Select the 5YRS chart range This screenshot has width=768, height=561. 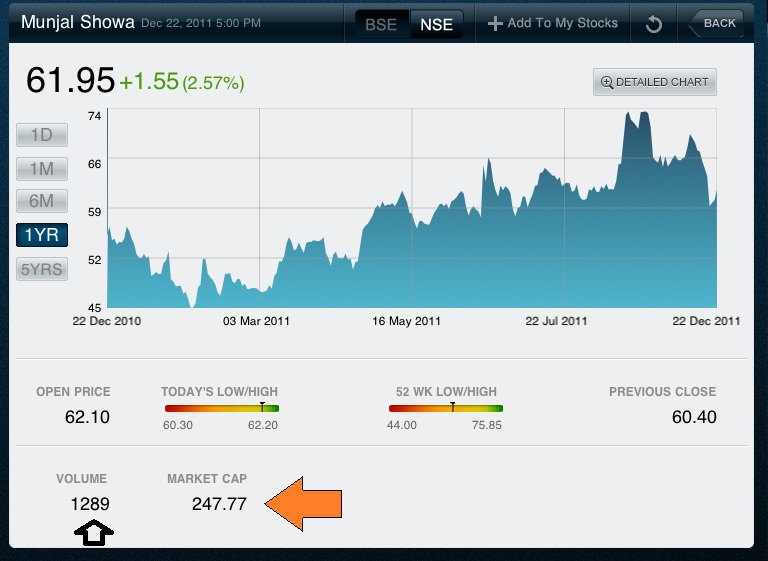42,269
